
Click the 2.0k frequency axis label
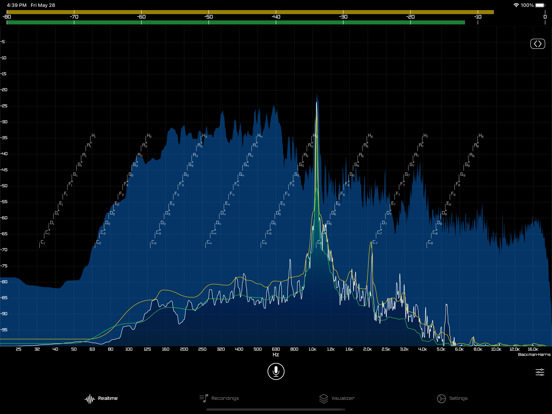[x=367, y=349]
